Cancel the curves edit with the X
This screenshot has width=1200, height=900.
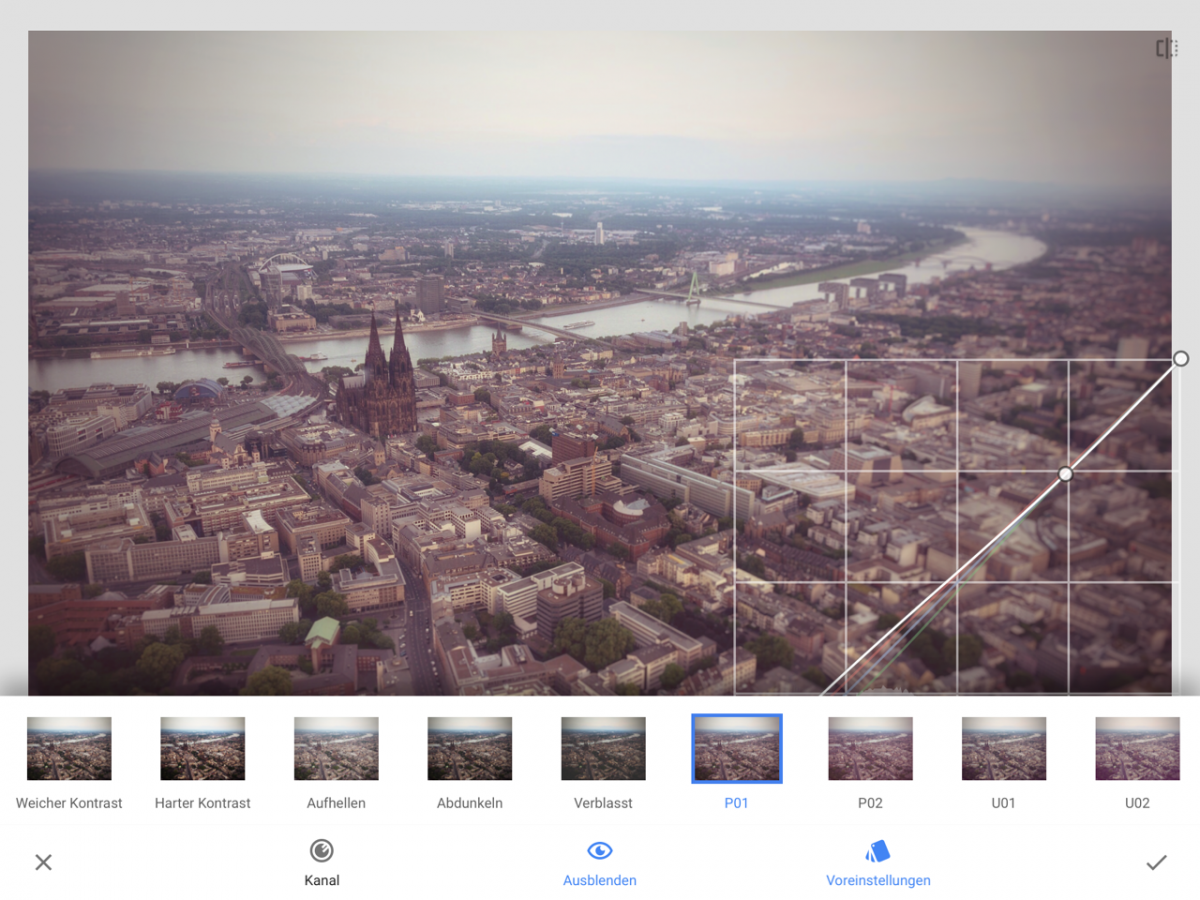click(x=43, y=862)
